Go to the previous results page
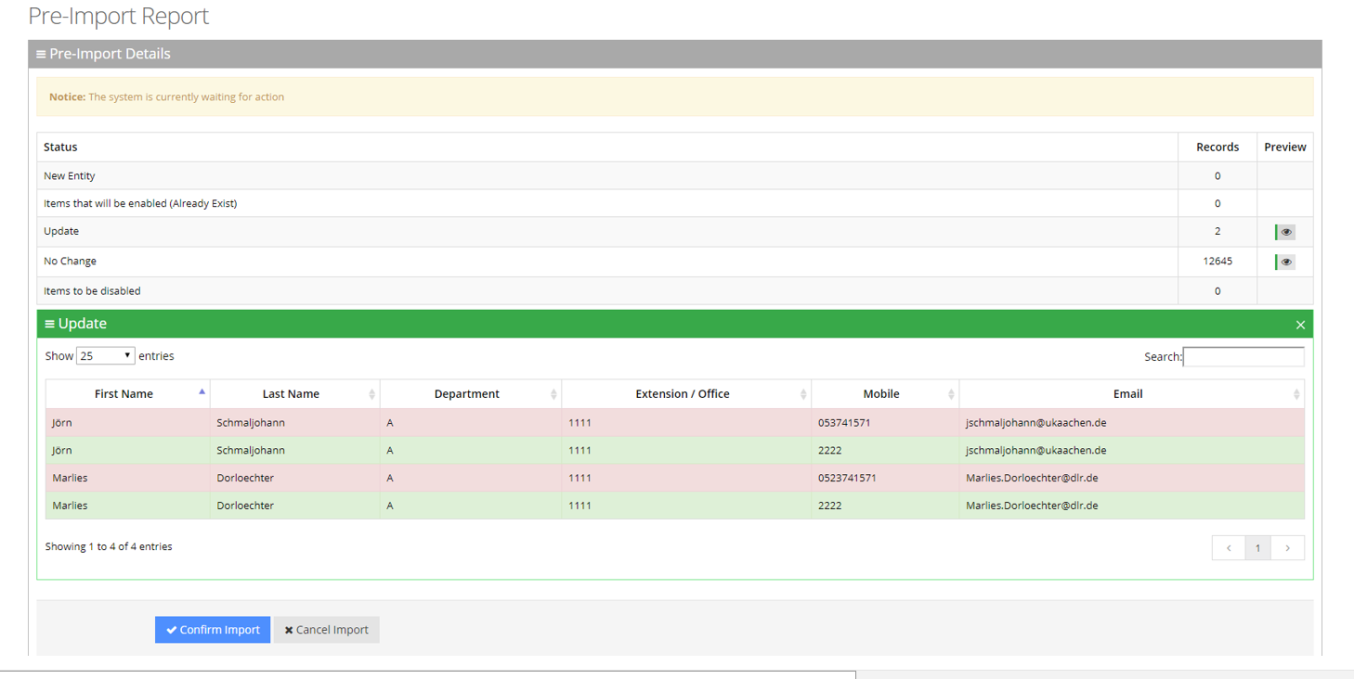 point(1228,548)
